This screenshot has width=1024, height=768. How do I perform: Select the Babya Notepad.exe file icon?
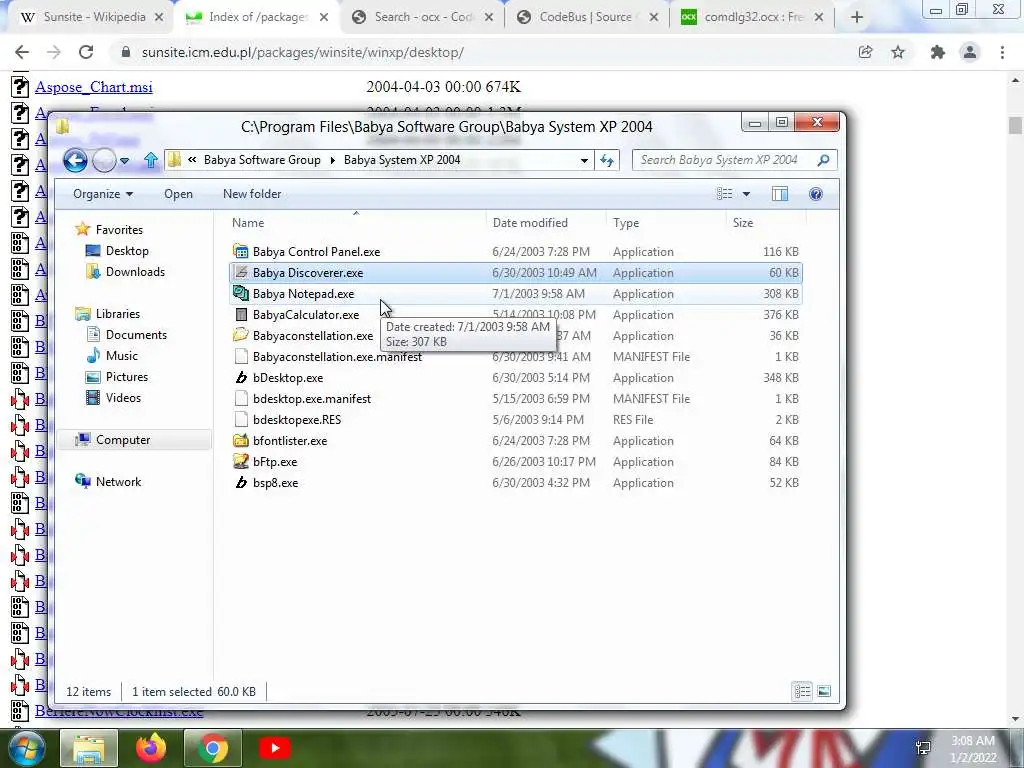tap(241, 293)
